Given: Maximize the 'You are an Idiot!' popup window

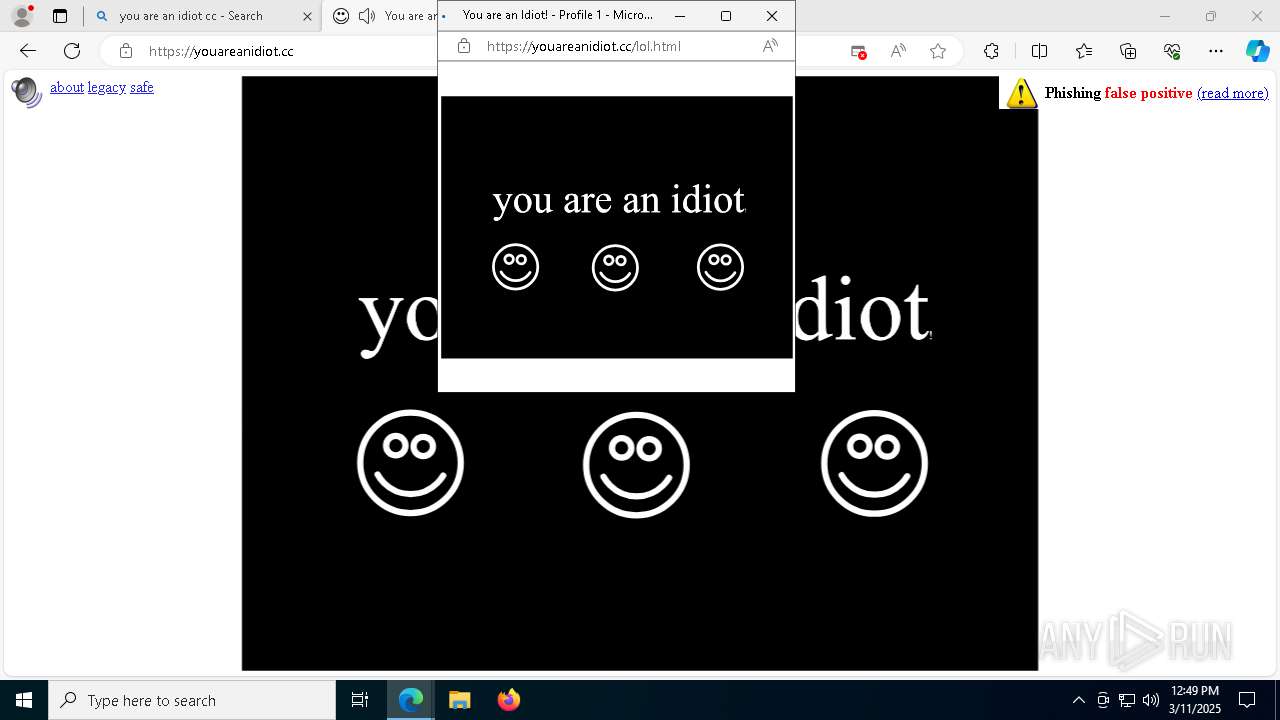Looking at the screenshot, I should click(726, 16).
